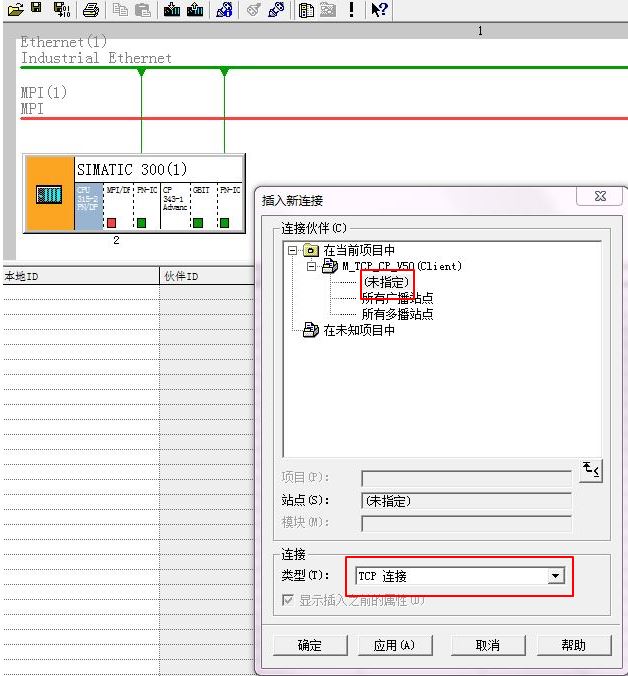Select the CP 343-1 Advanced module
628x676 pixels.
pyautogui.click(x=175, y=206)
